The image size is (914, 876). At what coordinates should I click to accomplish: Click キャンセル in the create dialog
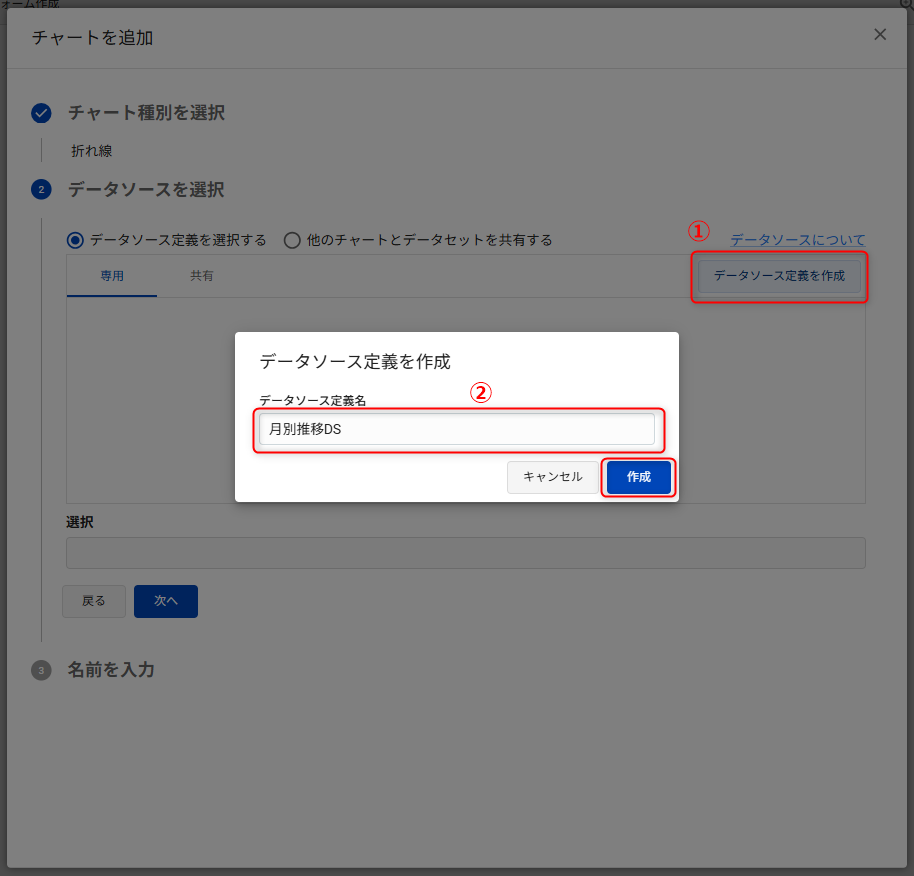click(552, 477)
